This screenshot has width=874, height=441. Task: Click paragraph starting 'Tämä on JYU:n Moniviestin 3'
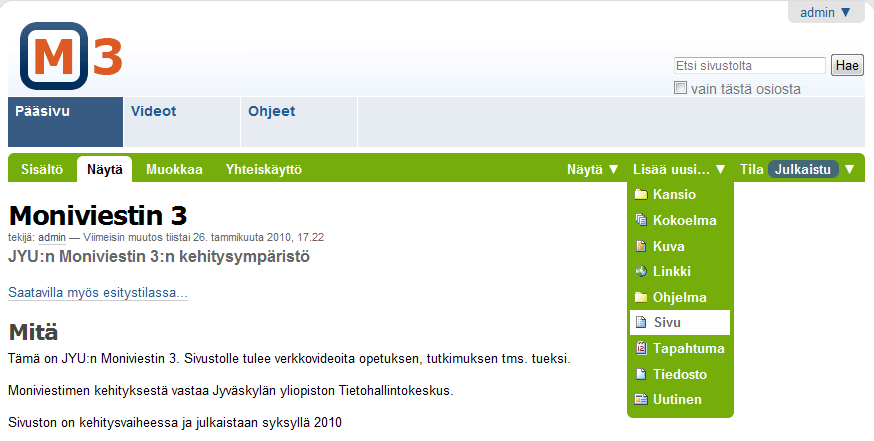click(289, 358)
